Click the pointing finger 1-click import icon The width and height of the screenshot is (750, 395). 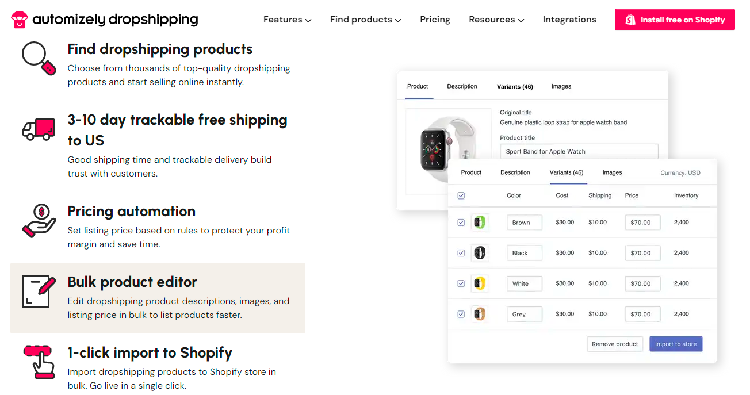[x=39, y=362]
